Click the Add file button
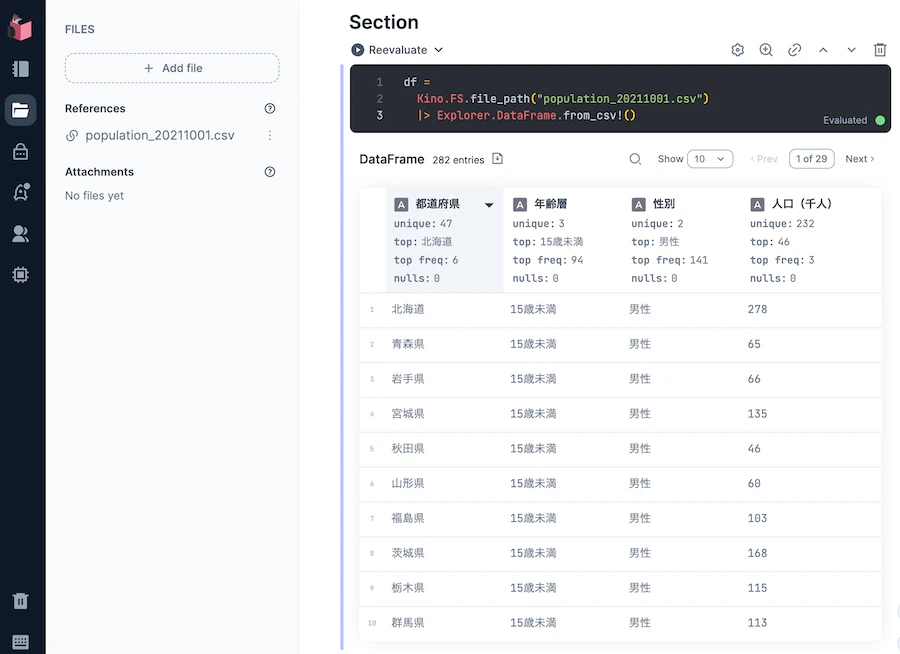Viewport: 900px width, 654px height. coord(172,68)
